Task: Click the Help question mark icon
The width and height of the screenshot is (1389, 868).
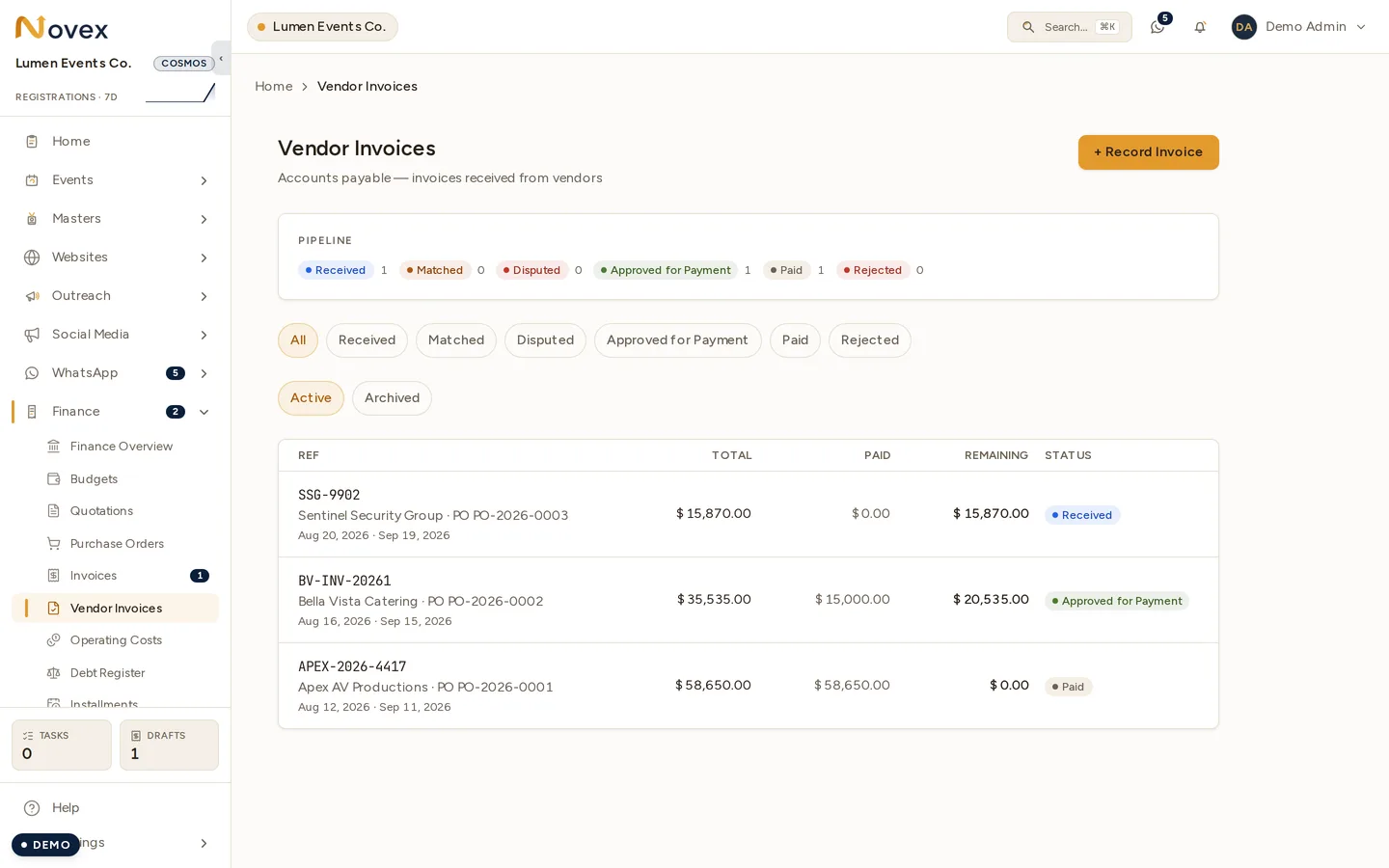Action: (32, 808)
